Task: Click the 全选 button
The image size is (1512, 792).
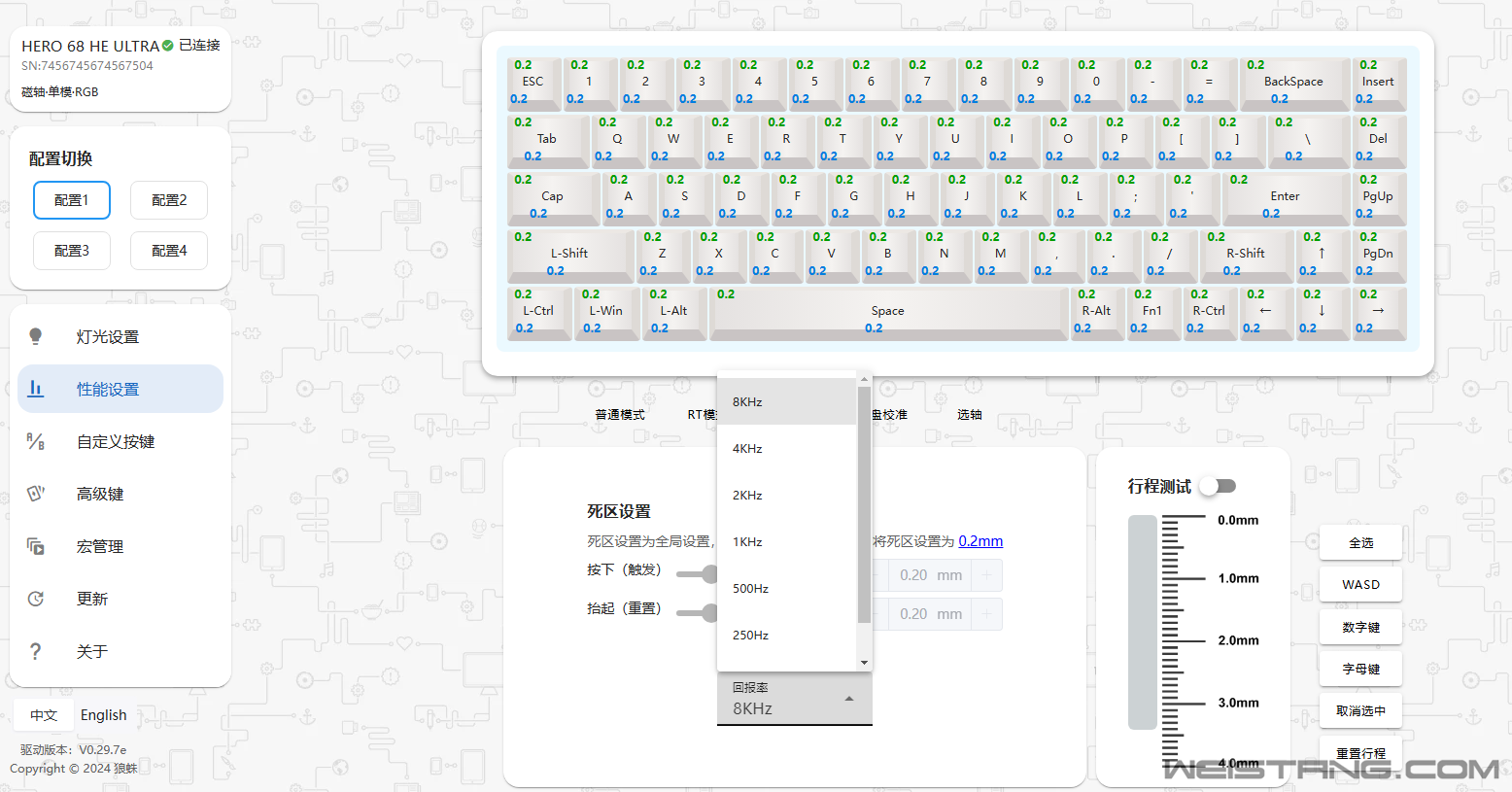Action: (1360, 542)
